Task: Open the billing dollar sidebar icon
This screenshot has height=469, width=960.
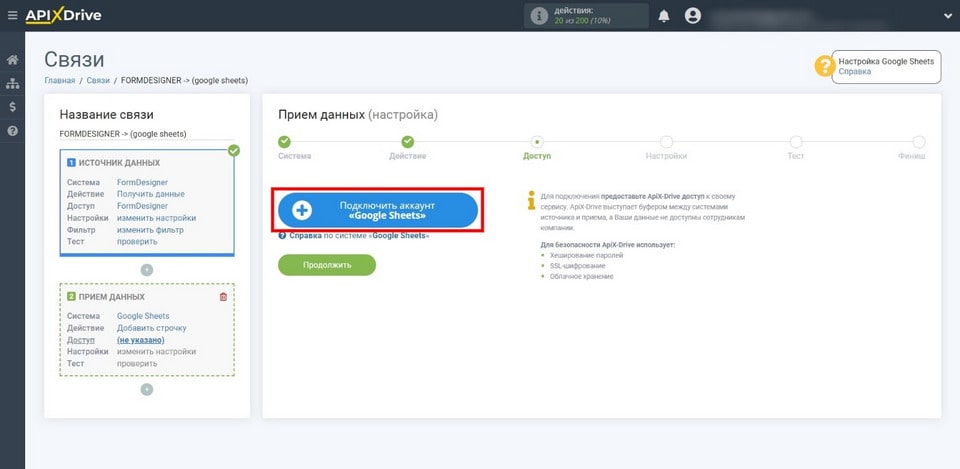Action: pyautogui.click(x=12, y=107)
